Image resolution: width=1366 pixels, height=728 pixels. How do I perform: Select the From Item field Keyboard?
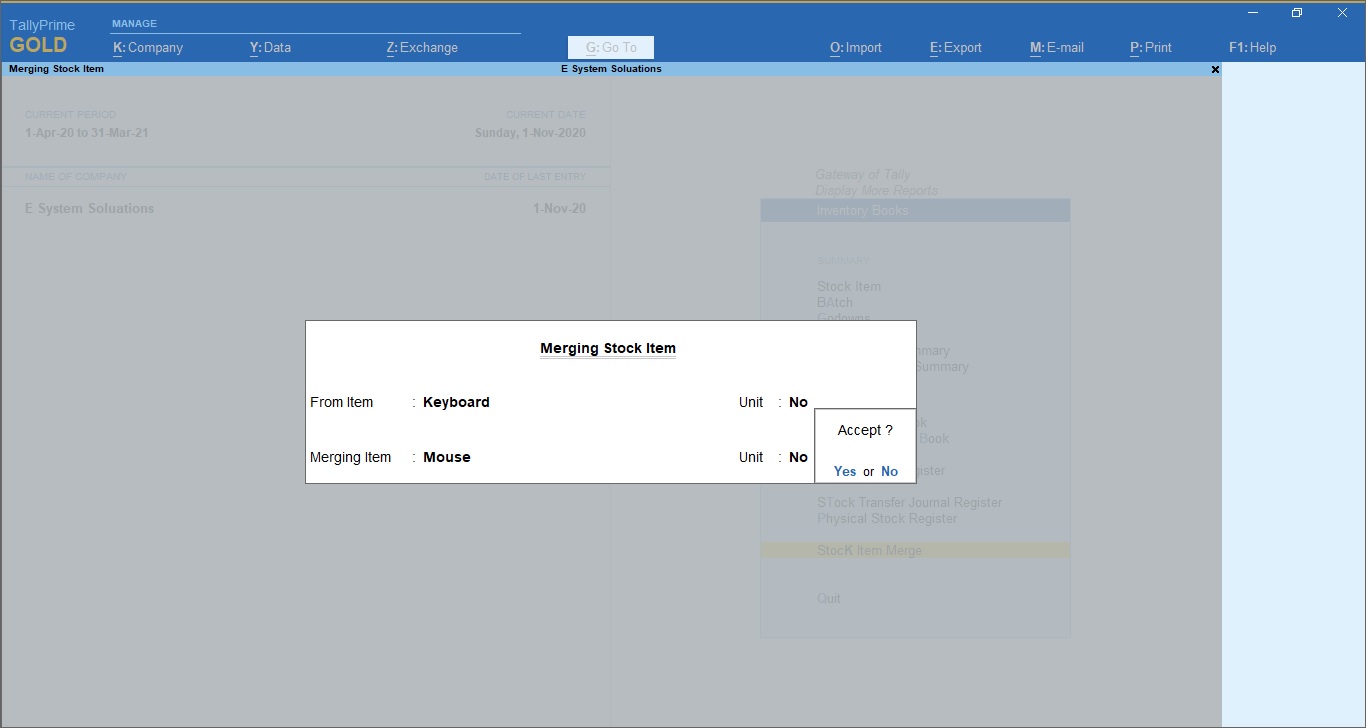[x=456, y=402]
